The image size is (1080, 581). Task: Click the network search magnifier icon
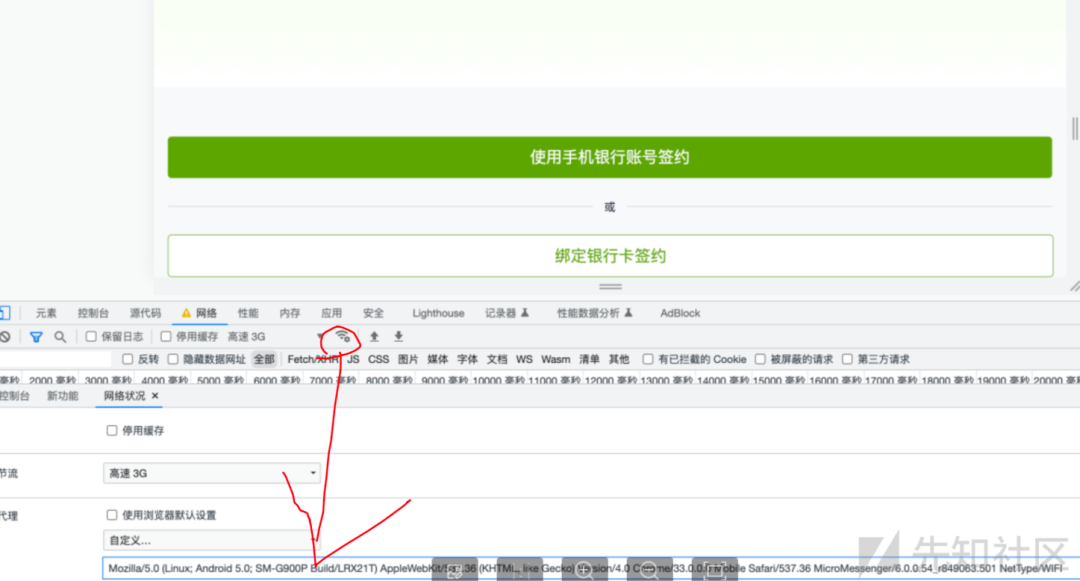point(61,337)
